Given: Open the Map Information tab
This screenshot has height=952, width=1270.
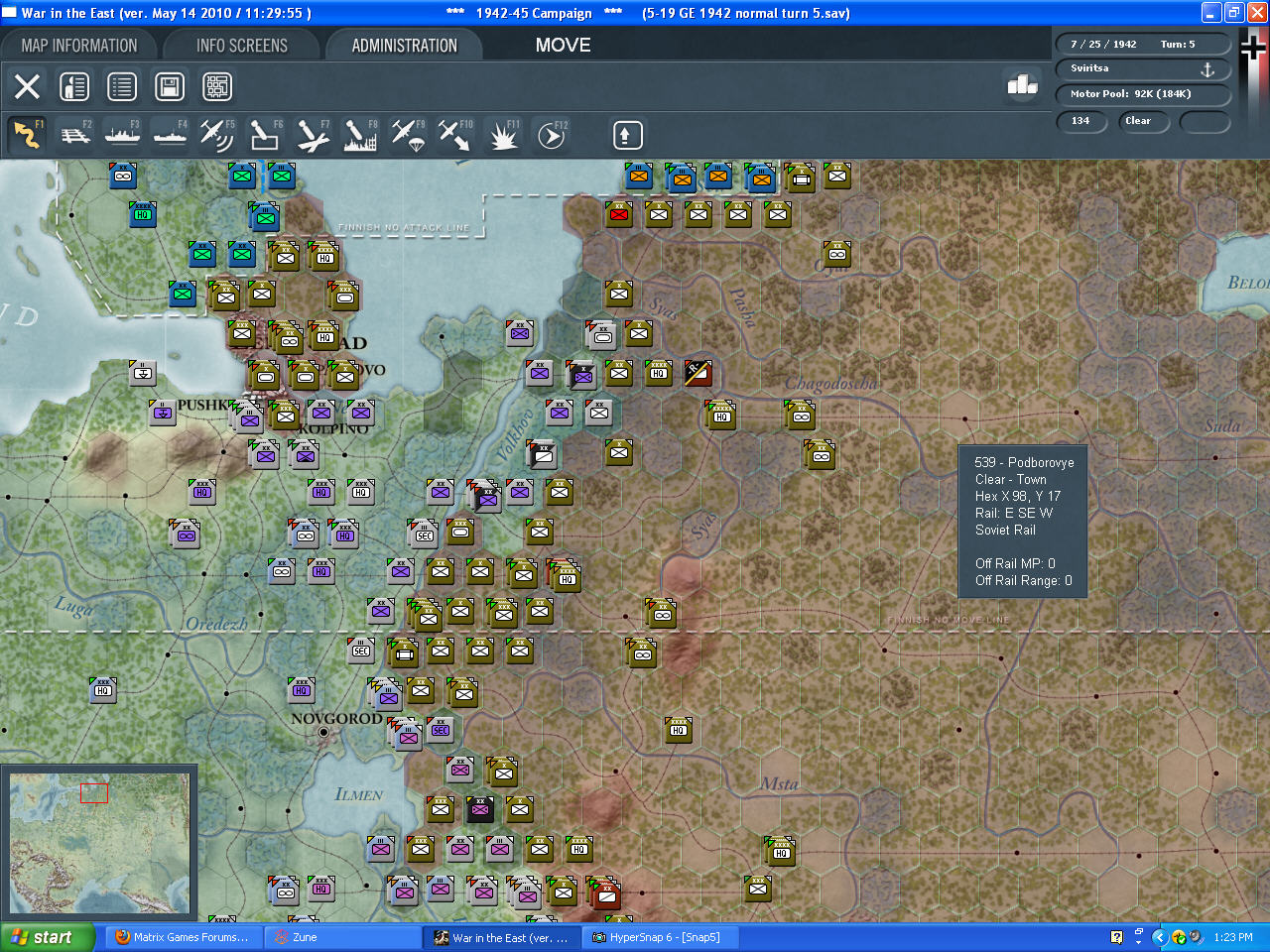Looking at the screenshot, I should (x=79, y=46).
